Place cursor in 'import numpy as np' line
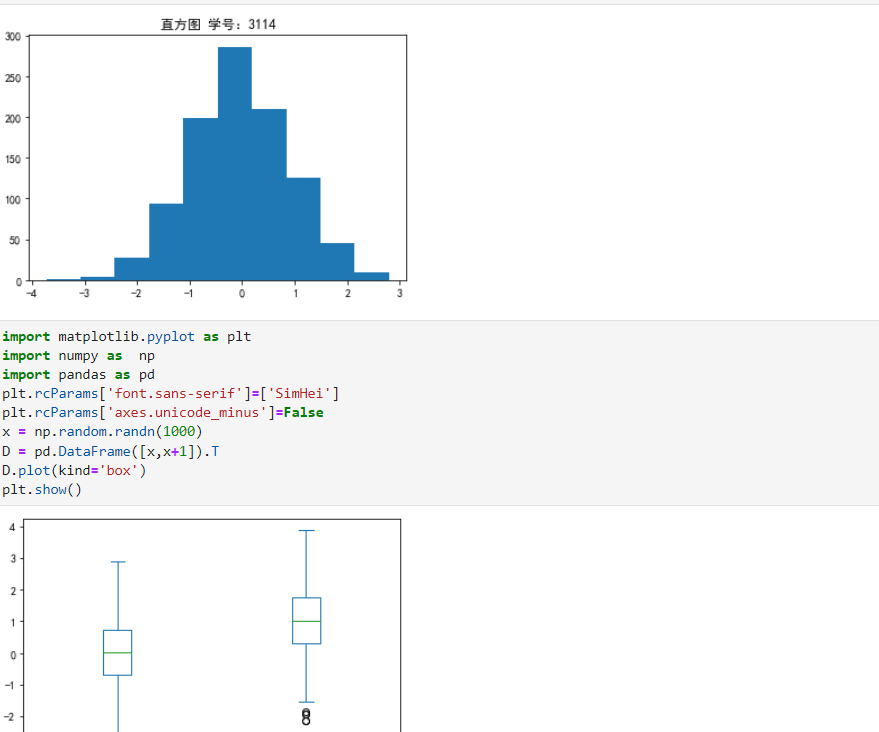The image size is (879, 732). [x=78, y=356]
